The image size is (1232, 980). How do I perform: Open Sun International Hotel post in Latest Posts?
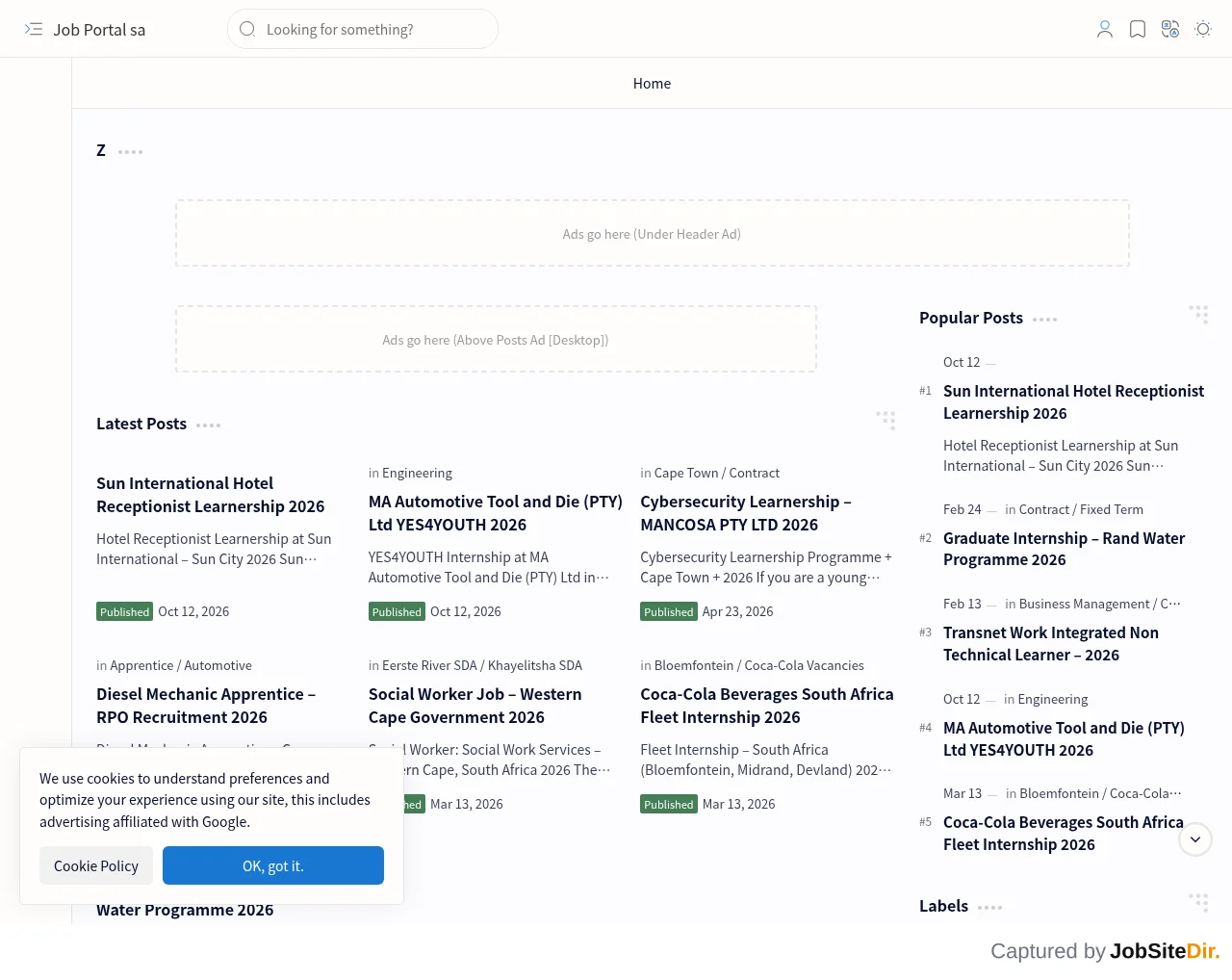211,495
